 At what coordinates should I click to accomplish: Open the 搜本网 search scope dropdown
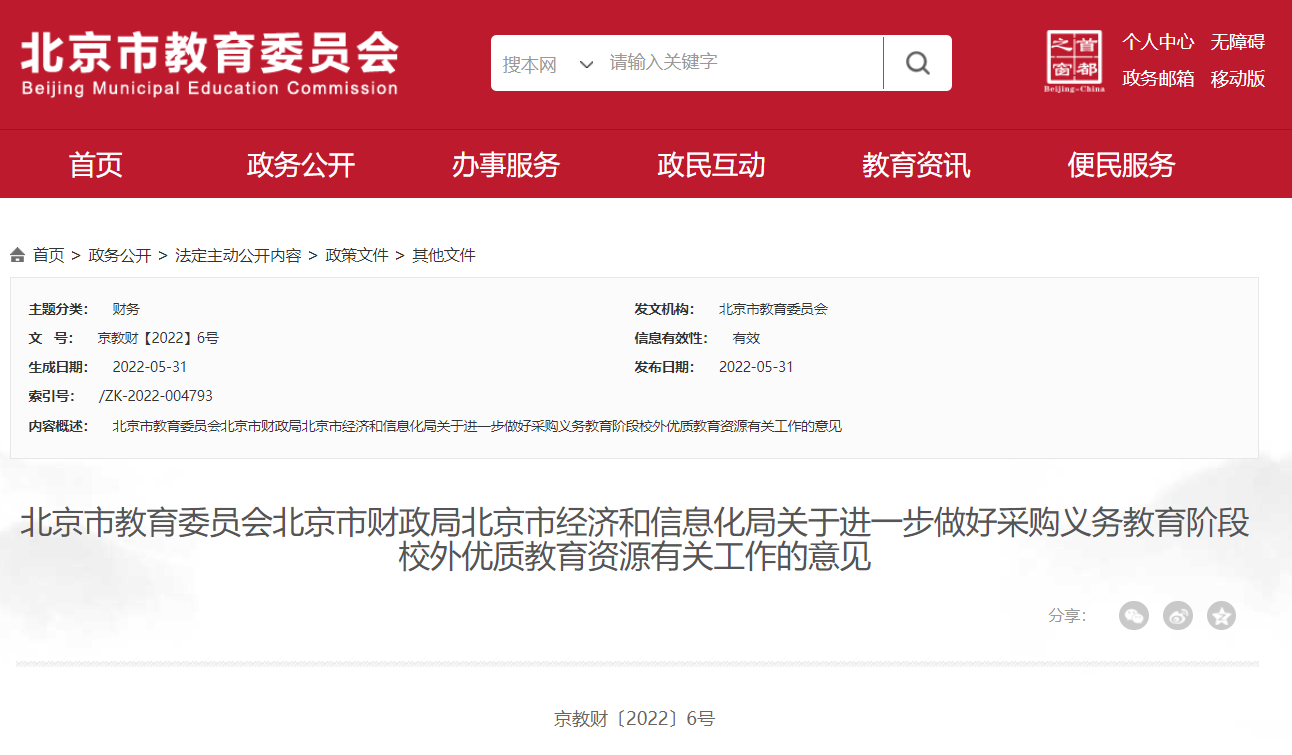tap(548, 64)
